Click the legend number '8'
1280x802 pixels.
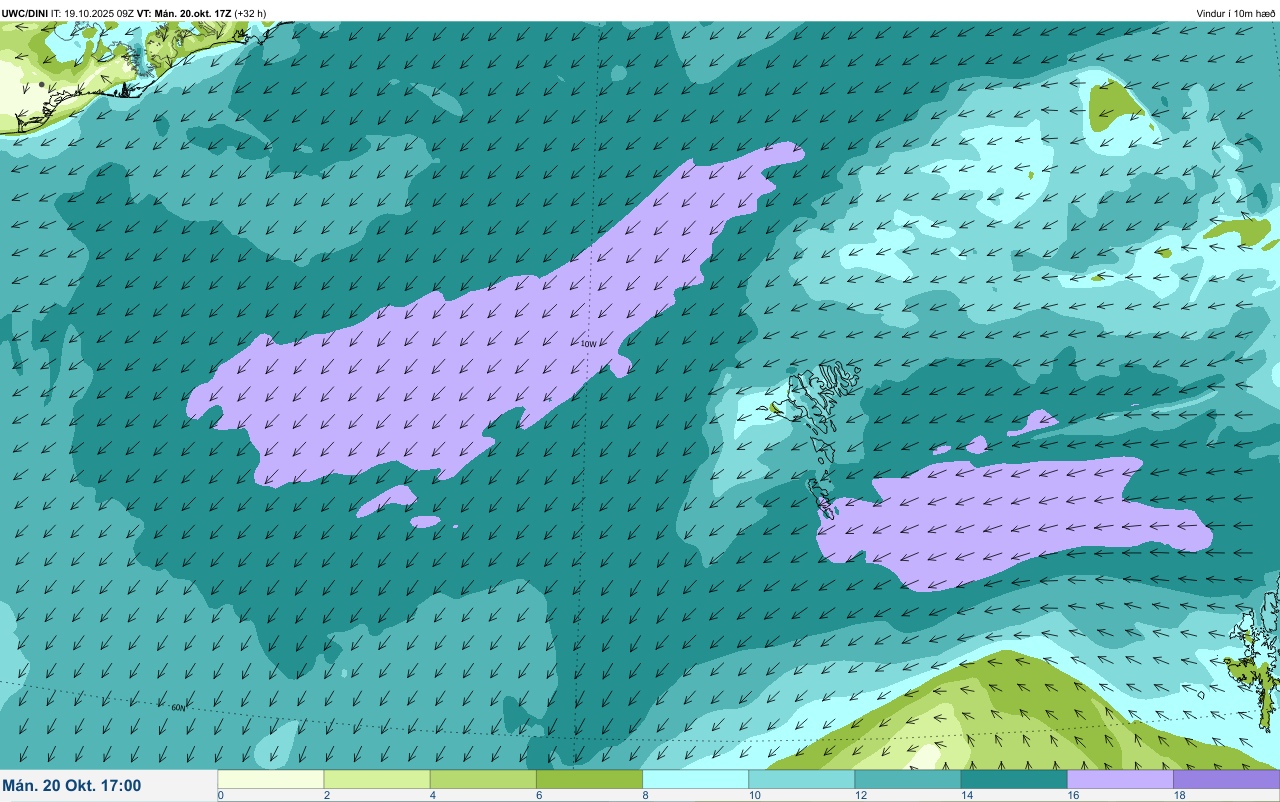click(645, 795)
